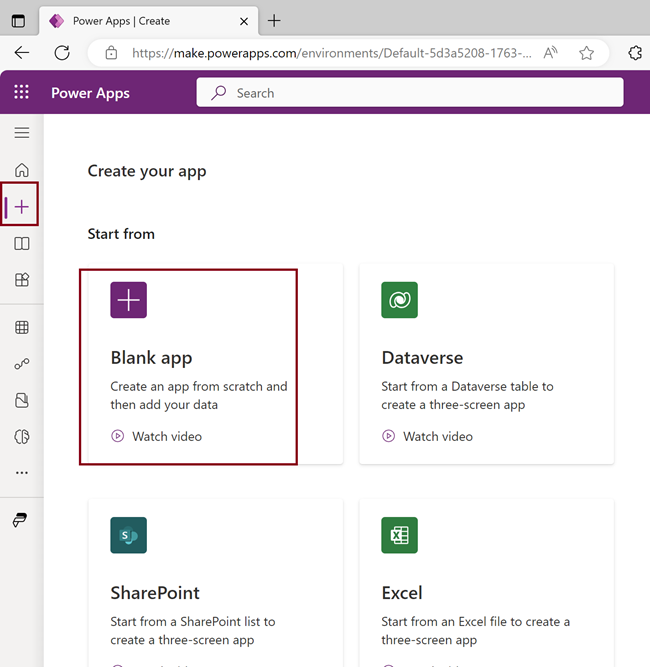Click the purple Blank app plus icon
The image size is (650, 667).
click(128, 300)
